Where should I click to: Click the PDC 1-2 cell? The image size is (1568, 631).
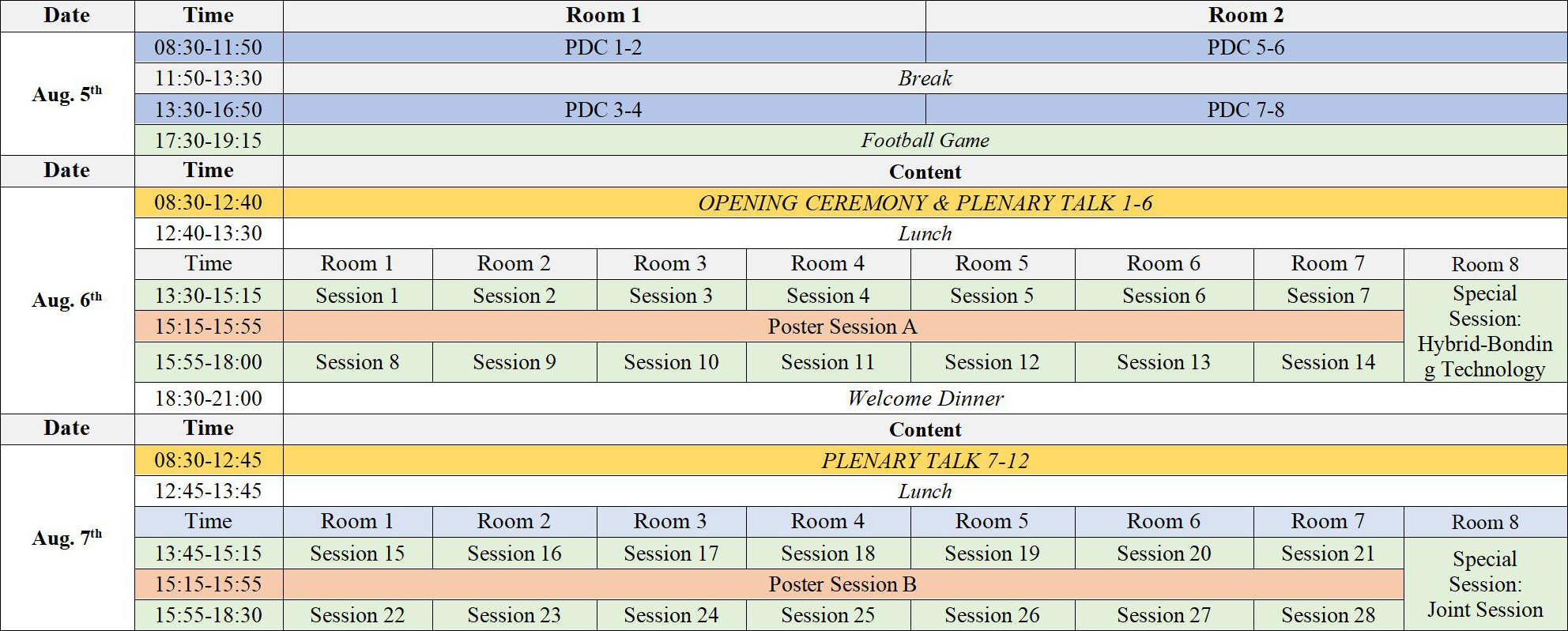coord(604,47)
